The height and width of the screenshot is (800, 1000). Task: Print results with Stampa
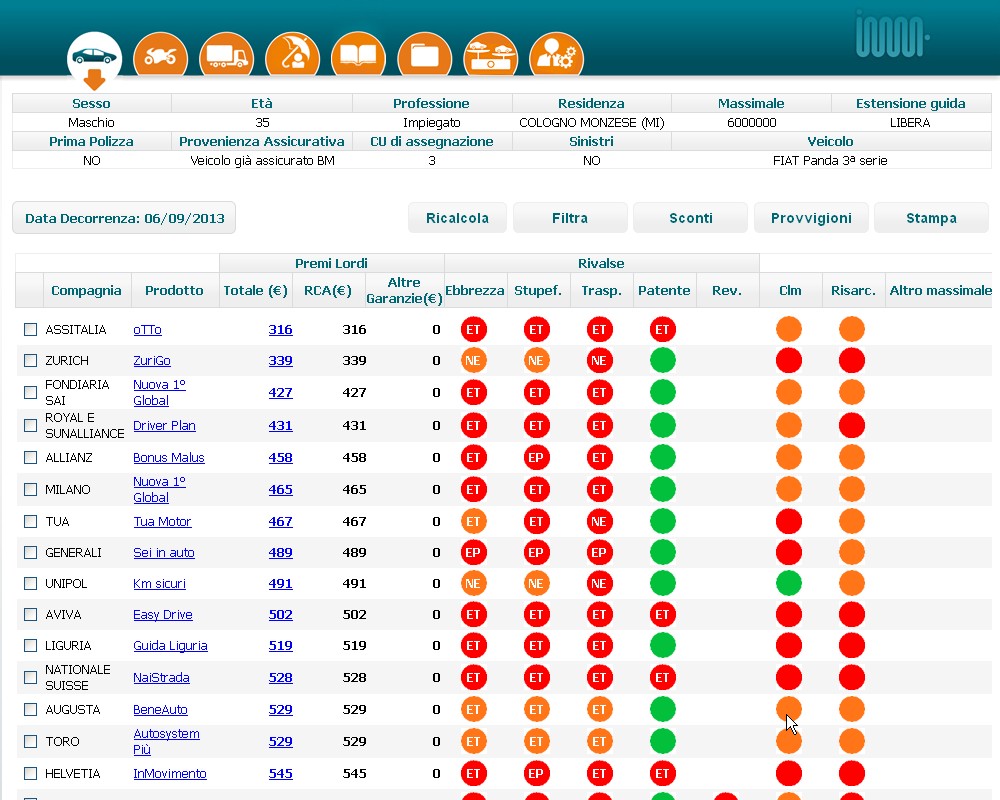[931, 218]
